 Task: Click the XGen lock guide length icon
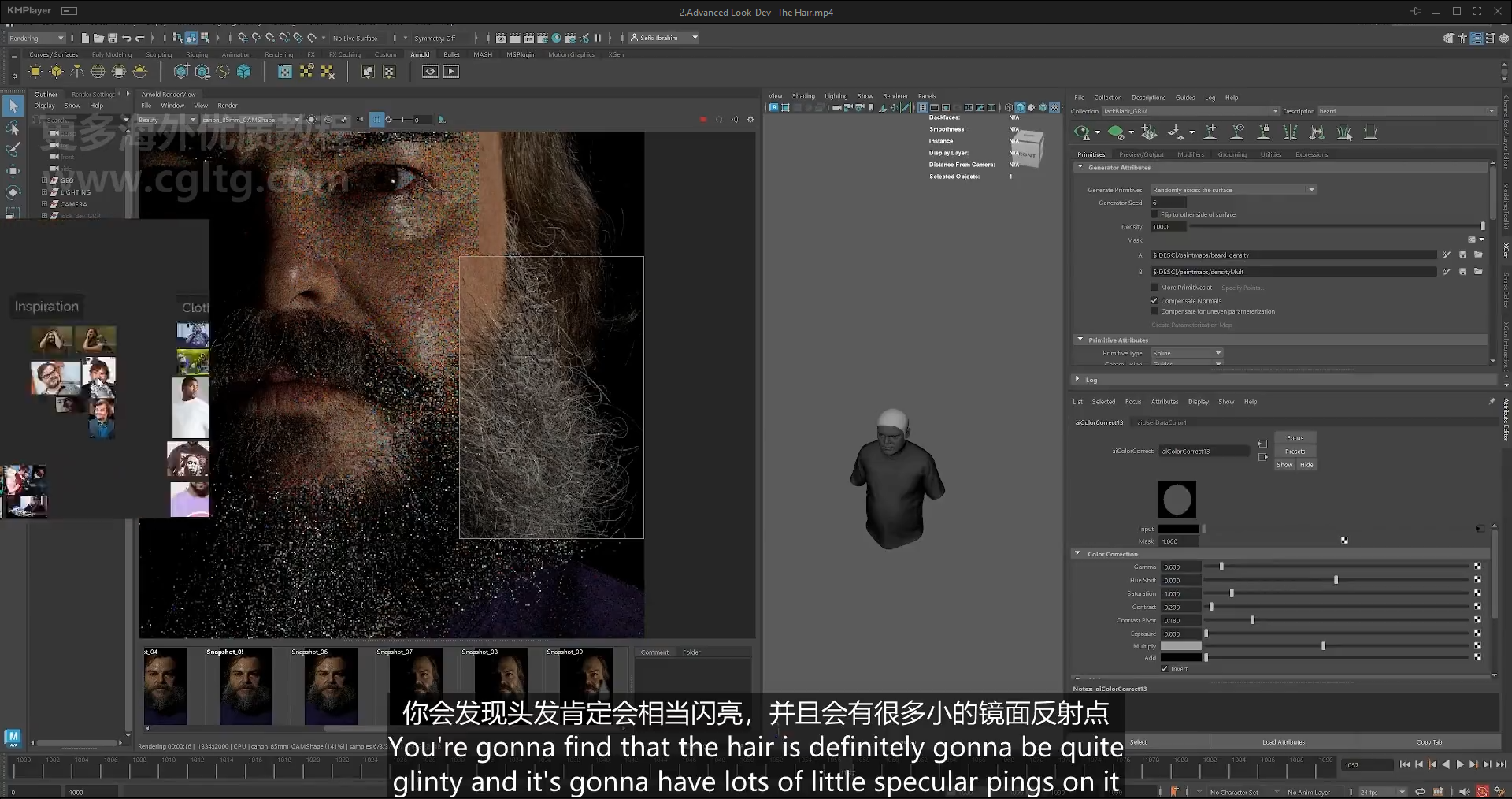tap(1264, 132)
